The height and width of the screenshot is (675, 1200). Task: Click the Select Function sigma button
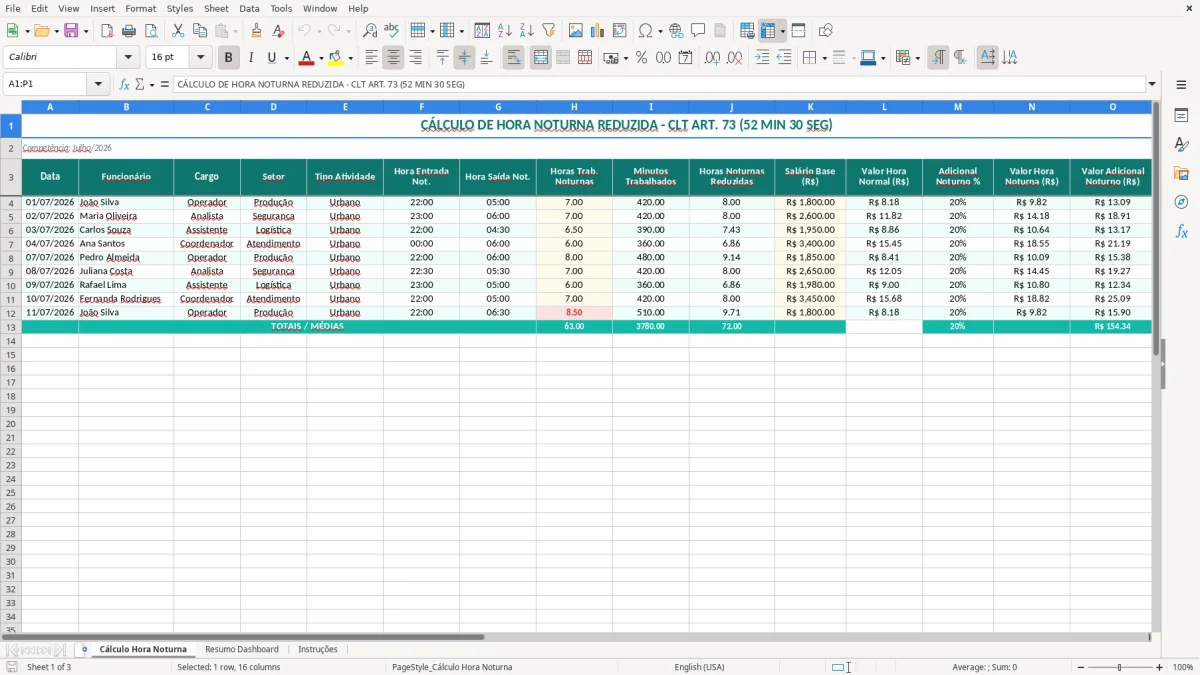(x=140, y=85)
